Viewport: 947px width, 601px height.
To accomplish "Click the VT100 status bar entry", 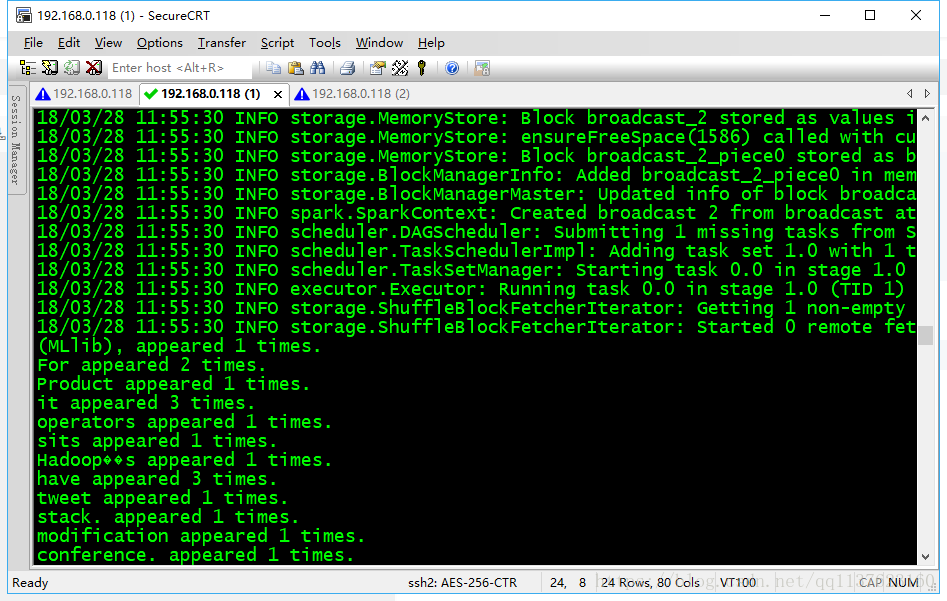I will coord(738,582).
